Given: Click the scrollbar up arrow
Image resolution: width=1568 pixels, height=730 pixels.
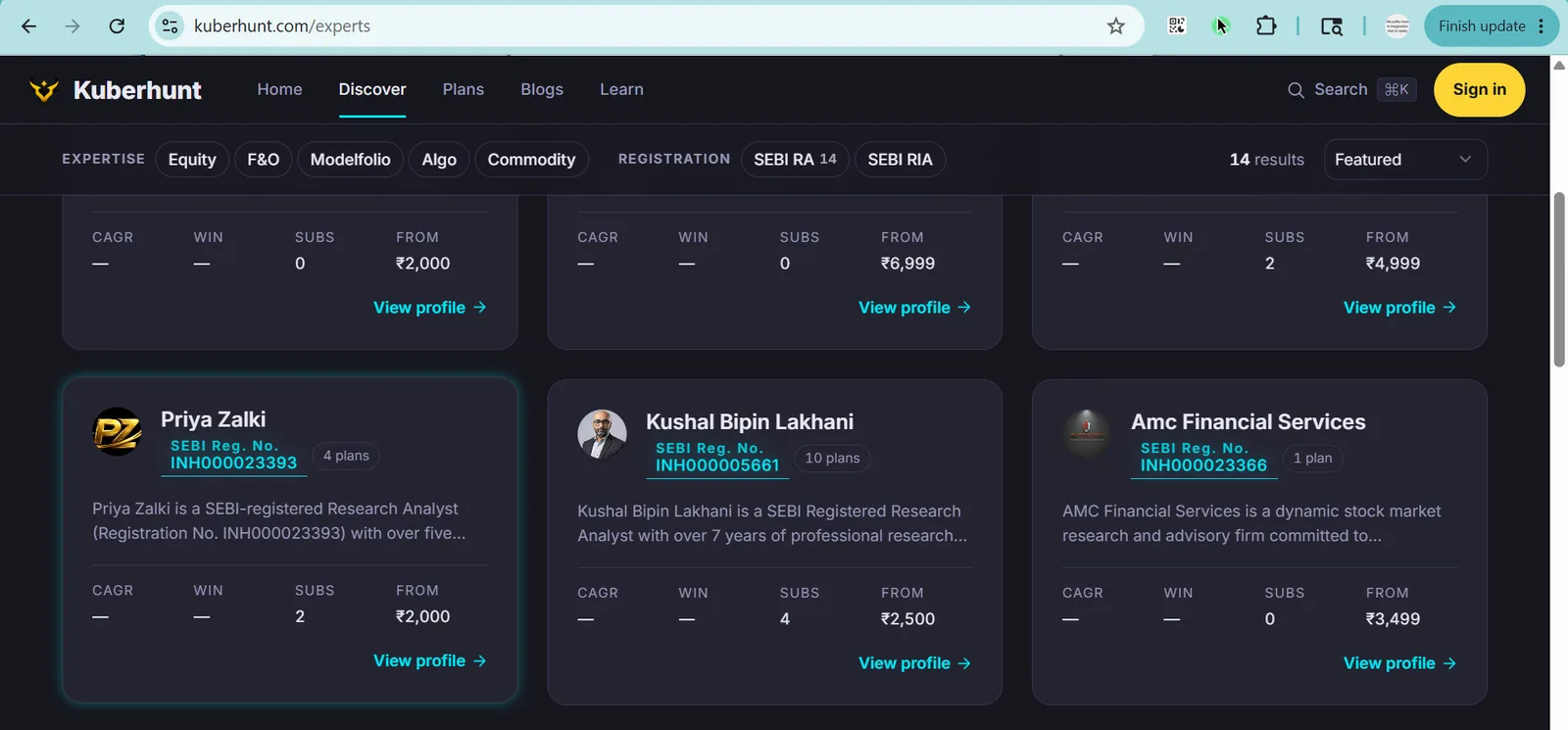Looking at the screenshot, I should [x=1559, y=65].
